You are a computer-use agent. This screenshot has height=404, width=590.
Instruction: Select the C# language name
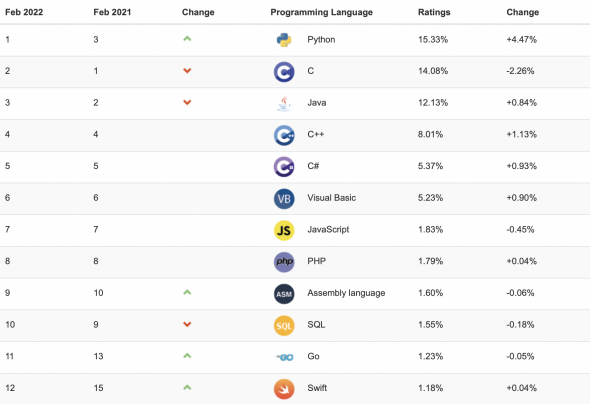tap(313, 166)
